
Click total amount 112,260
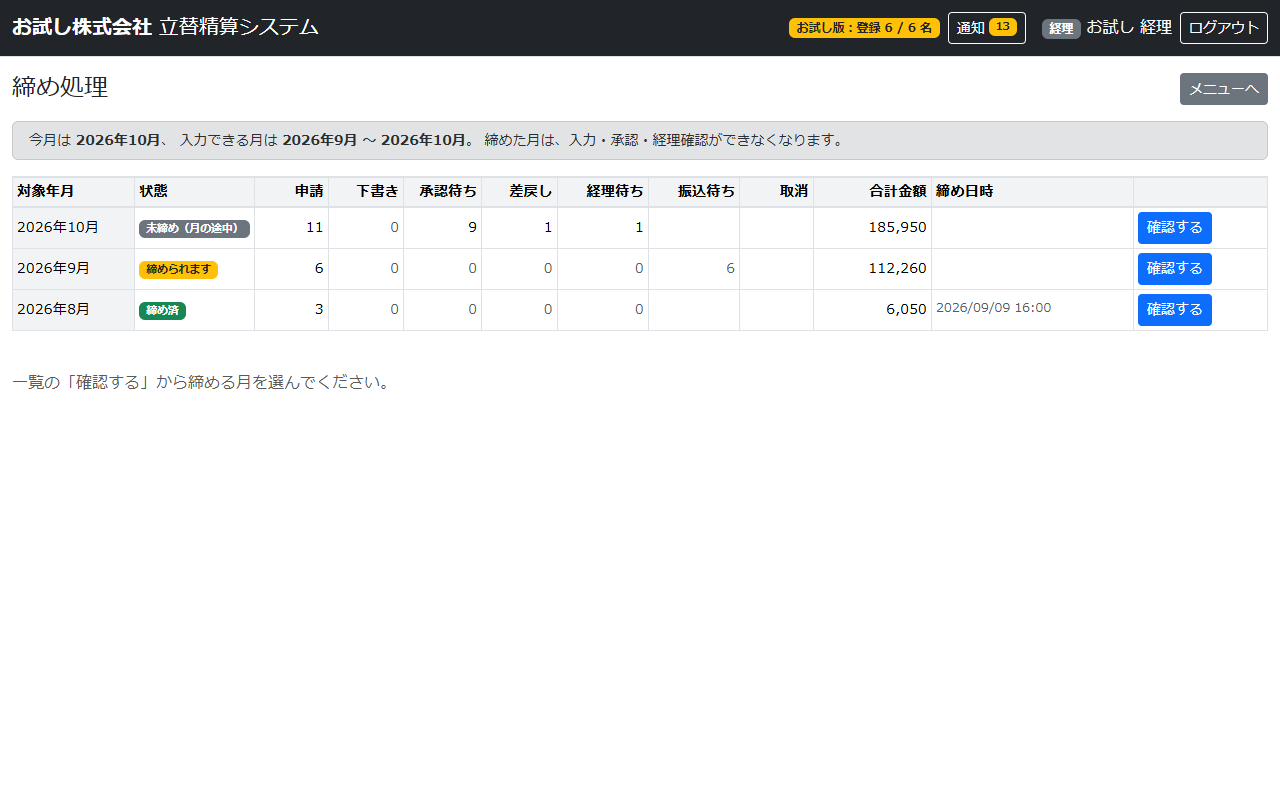(x=897, y=268)
